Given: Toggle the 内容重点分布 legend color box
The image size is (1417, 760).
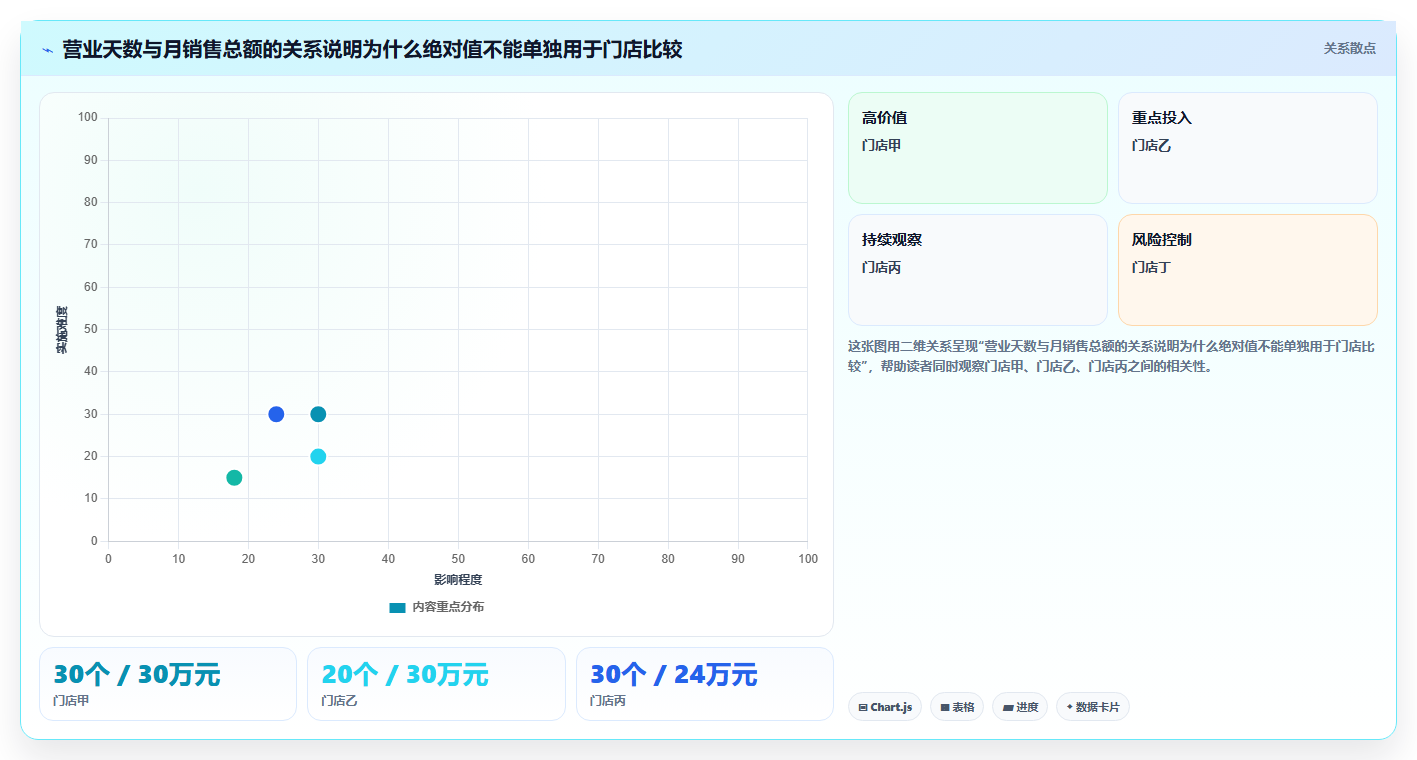Looking at the screenshot, I should (397, 607).
